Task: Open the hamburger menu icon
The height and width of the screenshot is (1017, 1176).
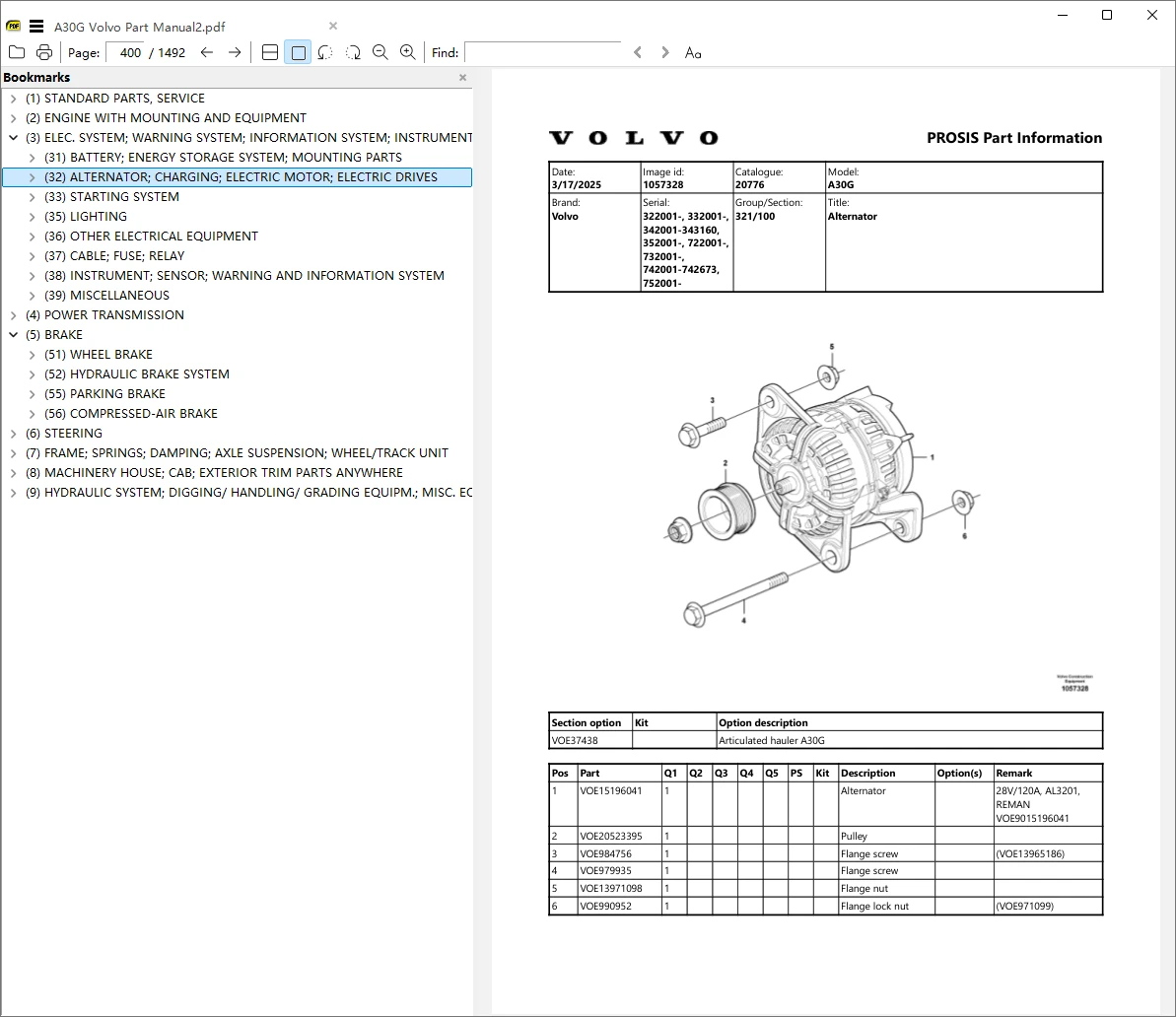Action: coord(36,27)
